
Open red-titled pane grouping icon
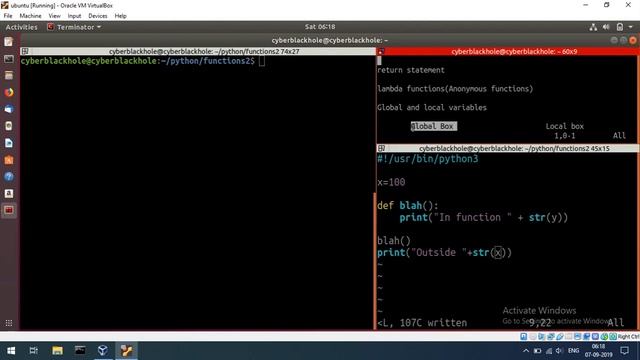(x=381, y=51)
